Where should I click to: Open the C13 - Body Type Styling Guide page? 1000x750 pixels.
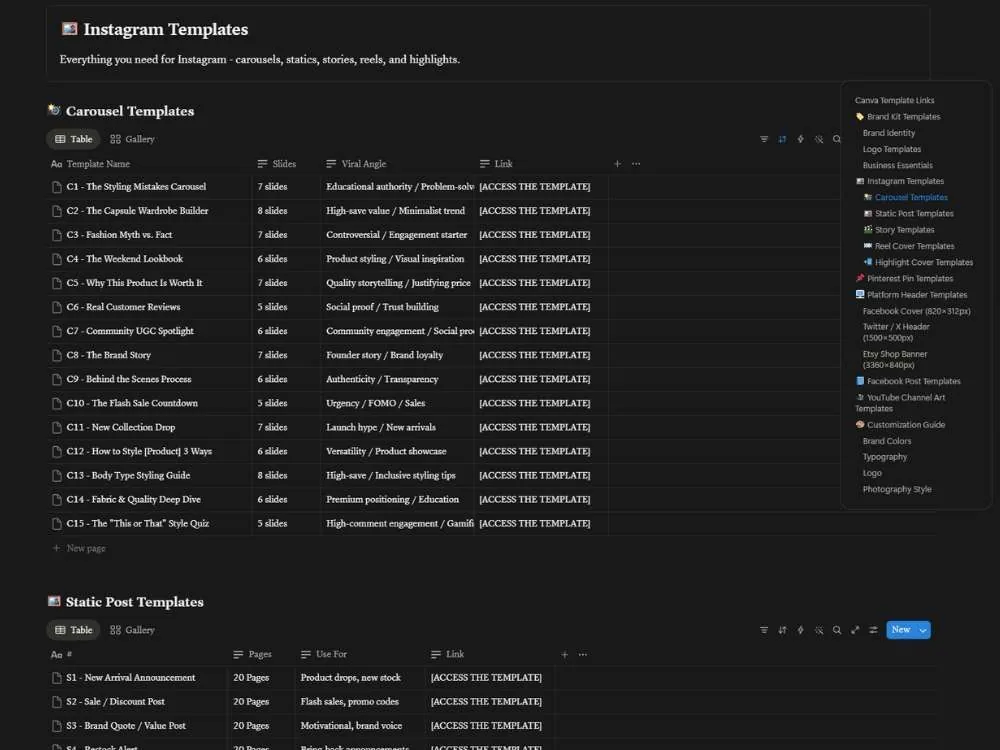[x=128, y=476]
